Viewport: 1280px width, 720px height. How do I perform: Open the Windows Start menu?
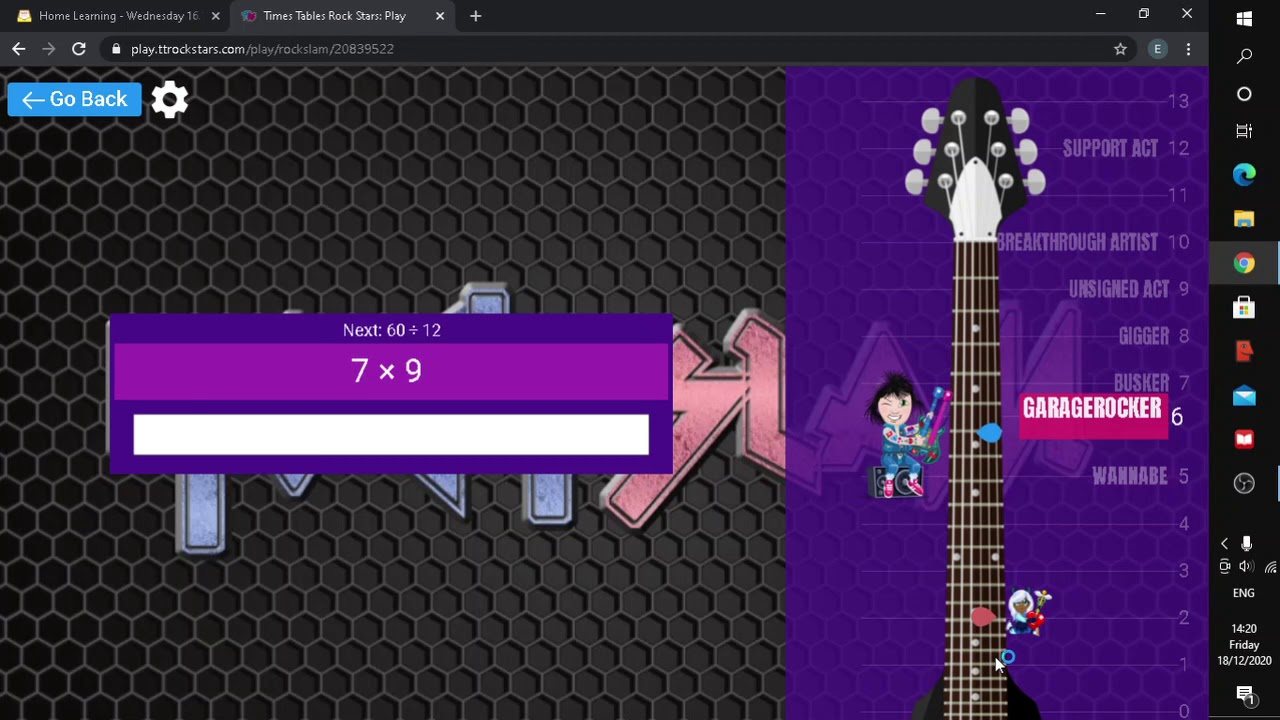pos(1244,19)
